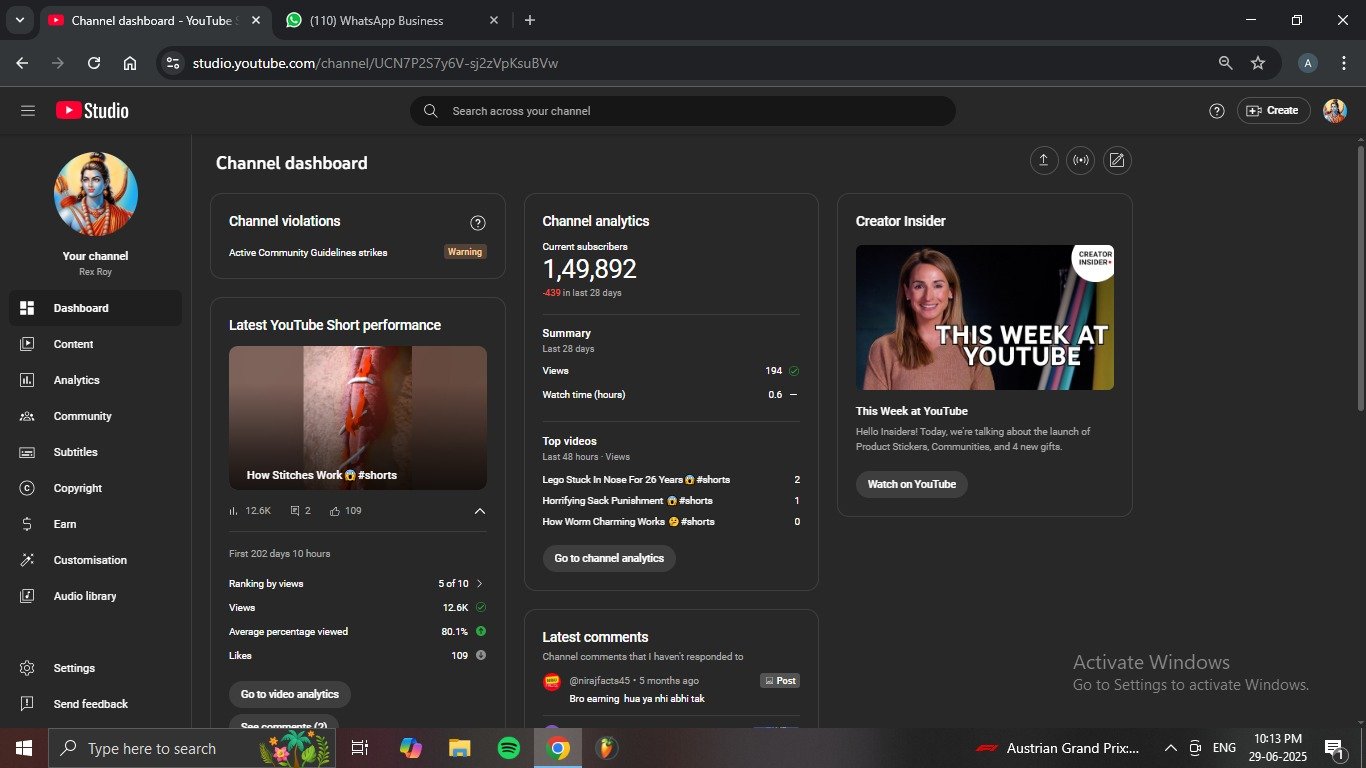This screenshot has height=768, width=1366.
Task: Click the YouTube Studio logo
Action: tap(92, 111)
